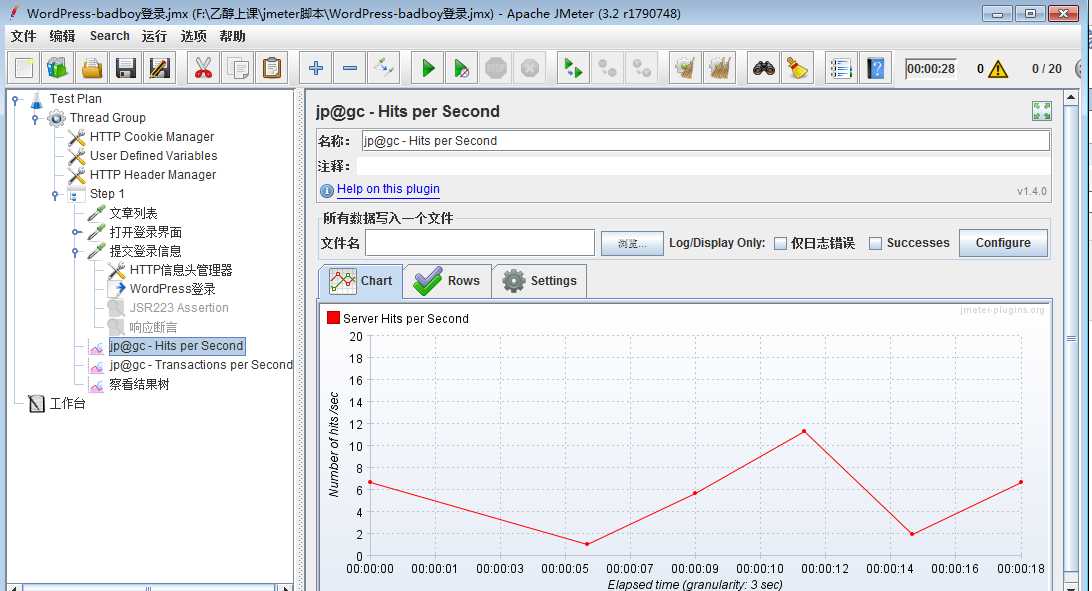The width and height of the screenshot is (1092, 591).
Task: Open the Templates toolbar icon
Action: pos(58,68)
